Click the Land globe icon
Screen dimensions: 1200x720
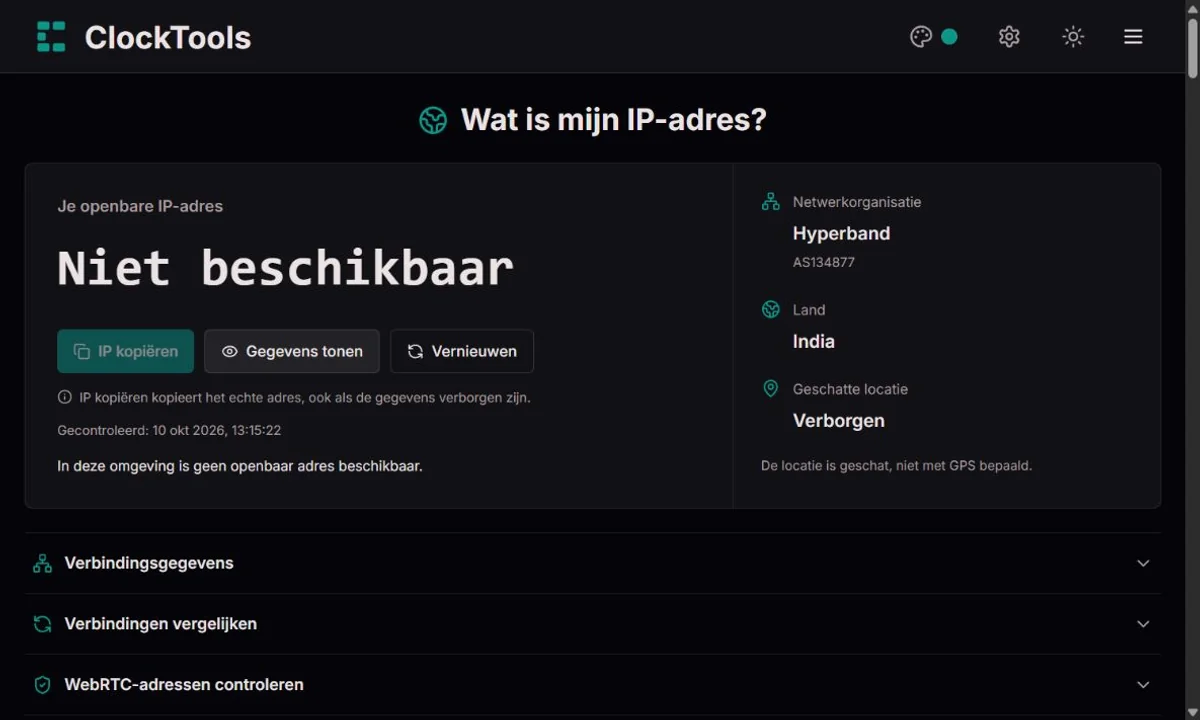(771, 310)
